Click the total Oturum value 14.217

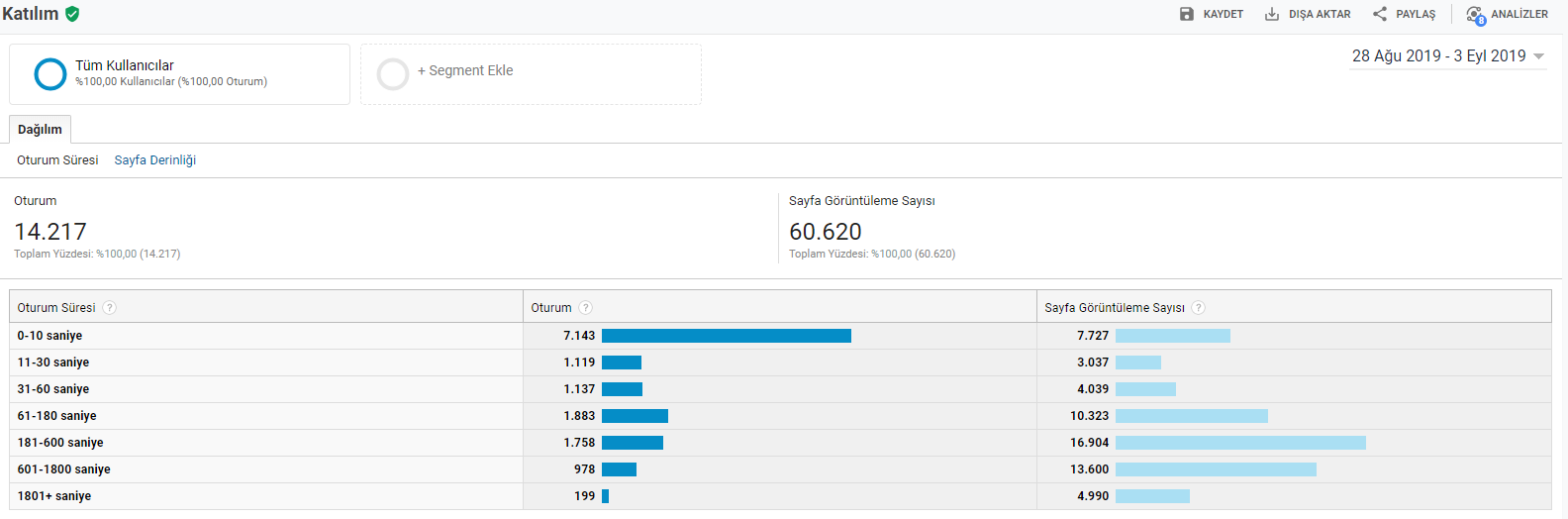coord(50,232)
